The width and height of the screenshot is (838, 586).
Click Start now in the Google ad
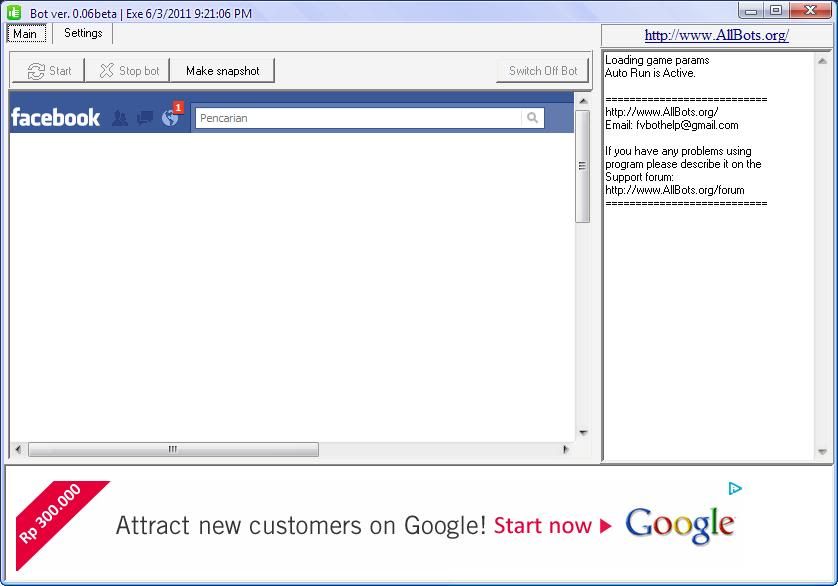[552, 526]
